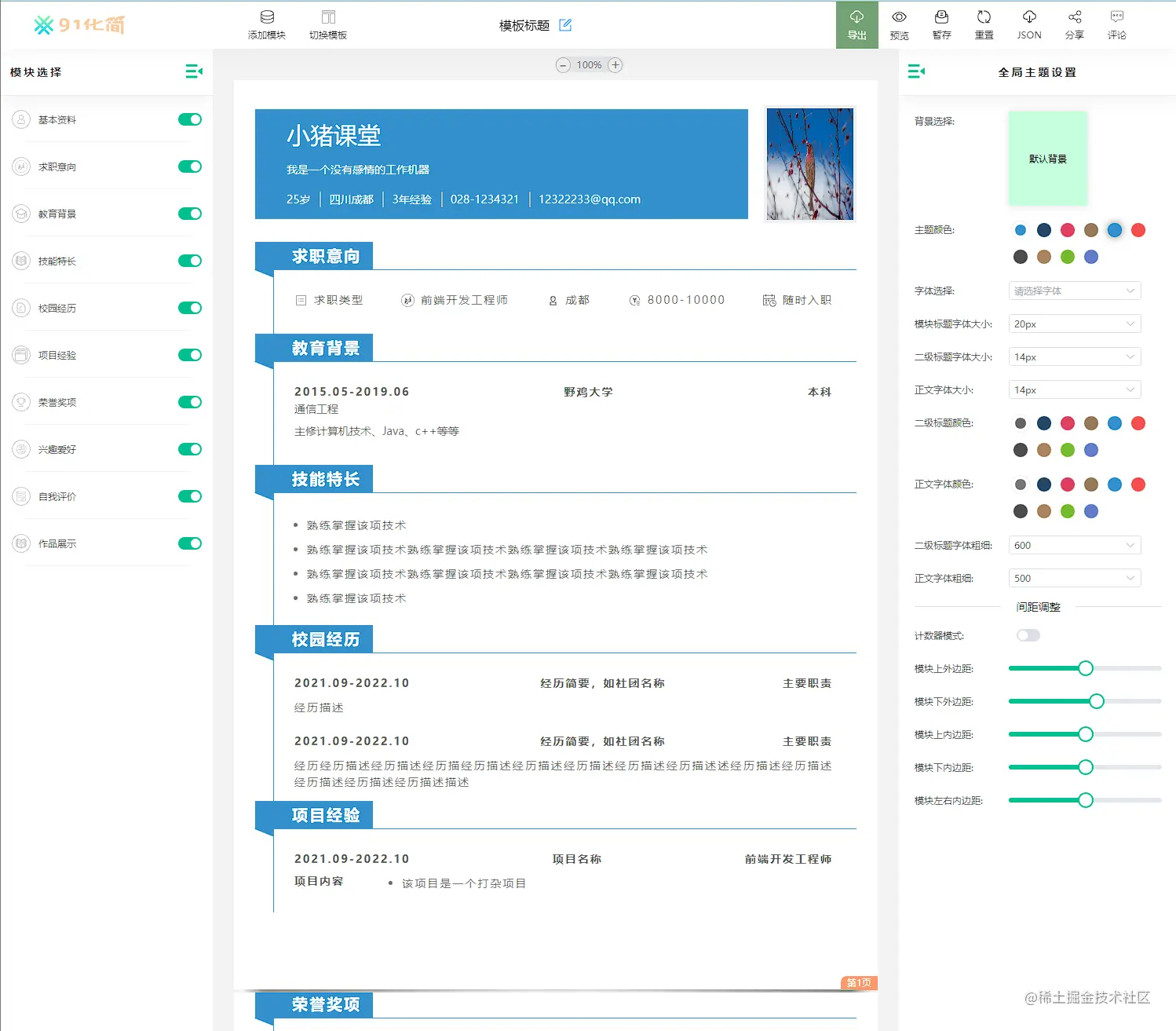Viewport: 1176px width, 1031px height.
Task: Select the red theme color swatch
Action: (1138, 229)
